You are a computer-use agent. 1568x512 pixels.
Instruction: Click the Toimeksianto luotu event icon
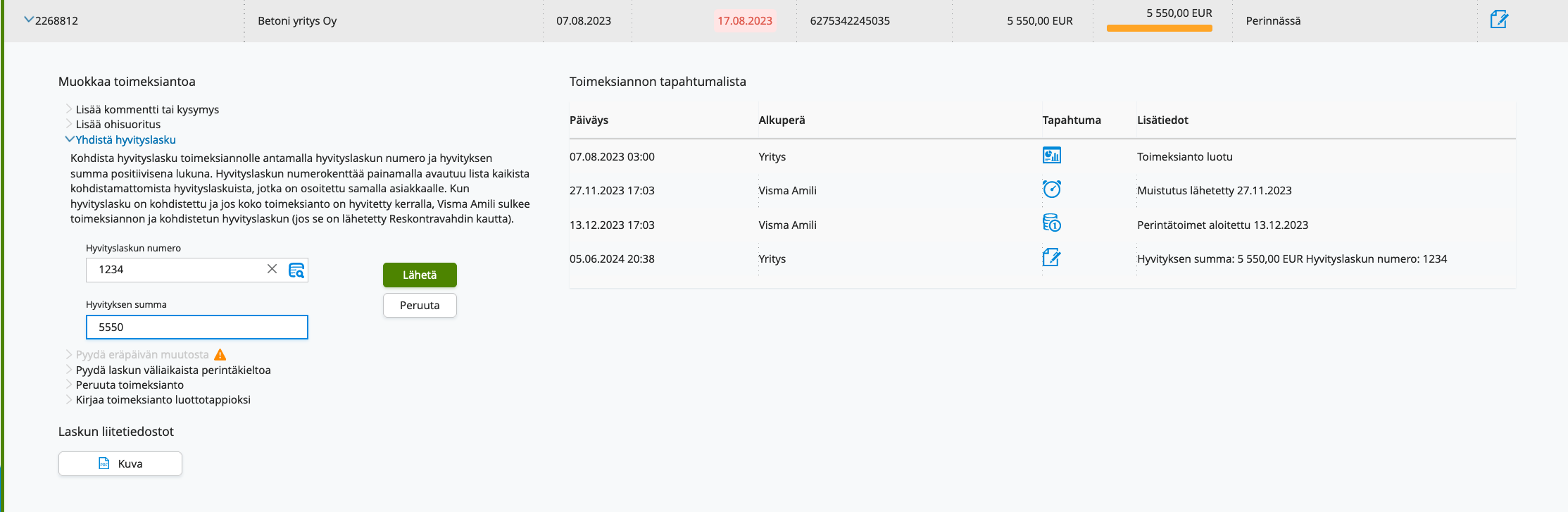1051,156
